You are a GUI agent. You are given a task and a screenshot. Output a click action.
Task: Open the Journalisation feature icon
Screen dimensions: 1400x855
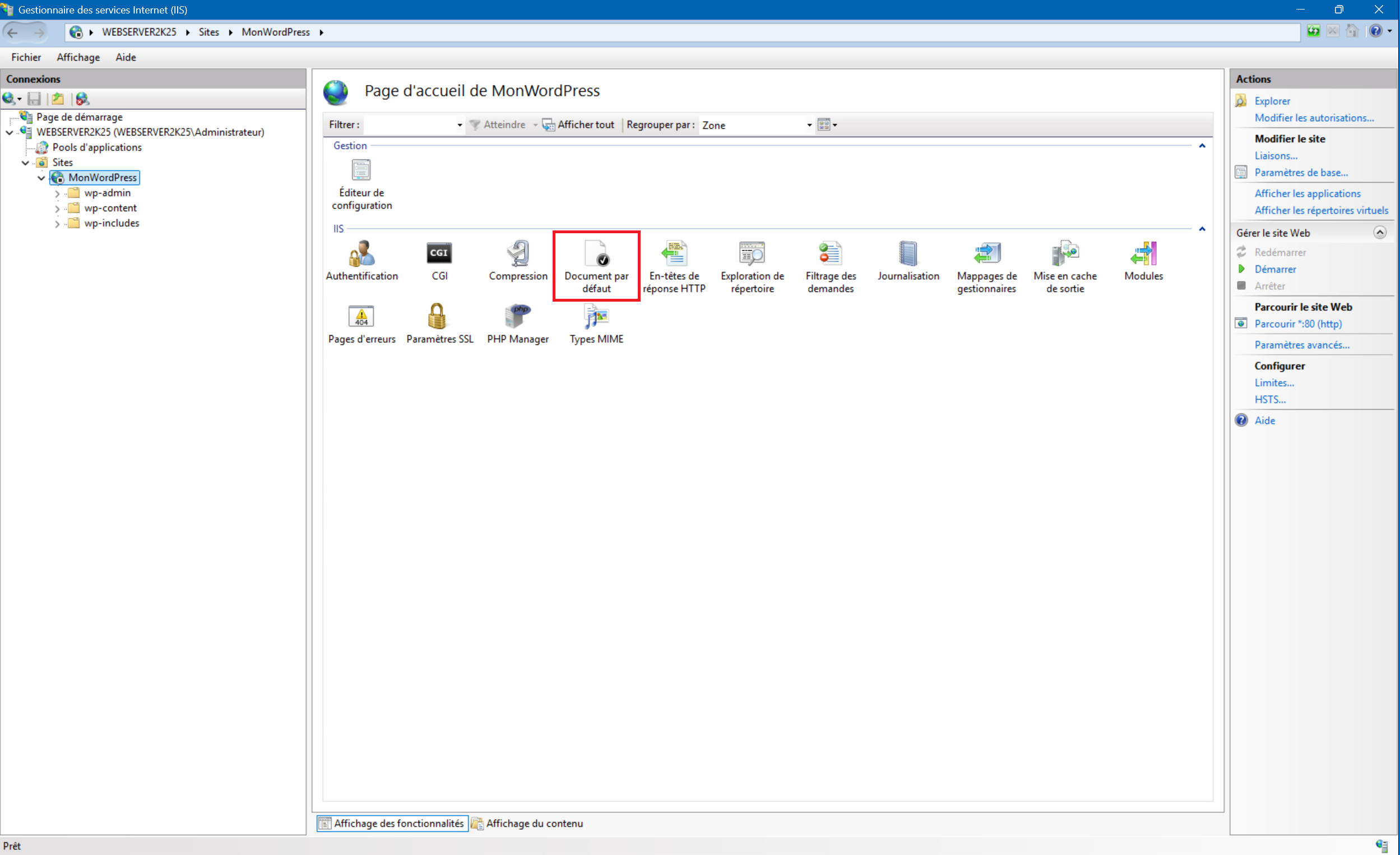click(x=908, y=253)
